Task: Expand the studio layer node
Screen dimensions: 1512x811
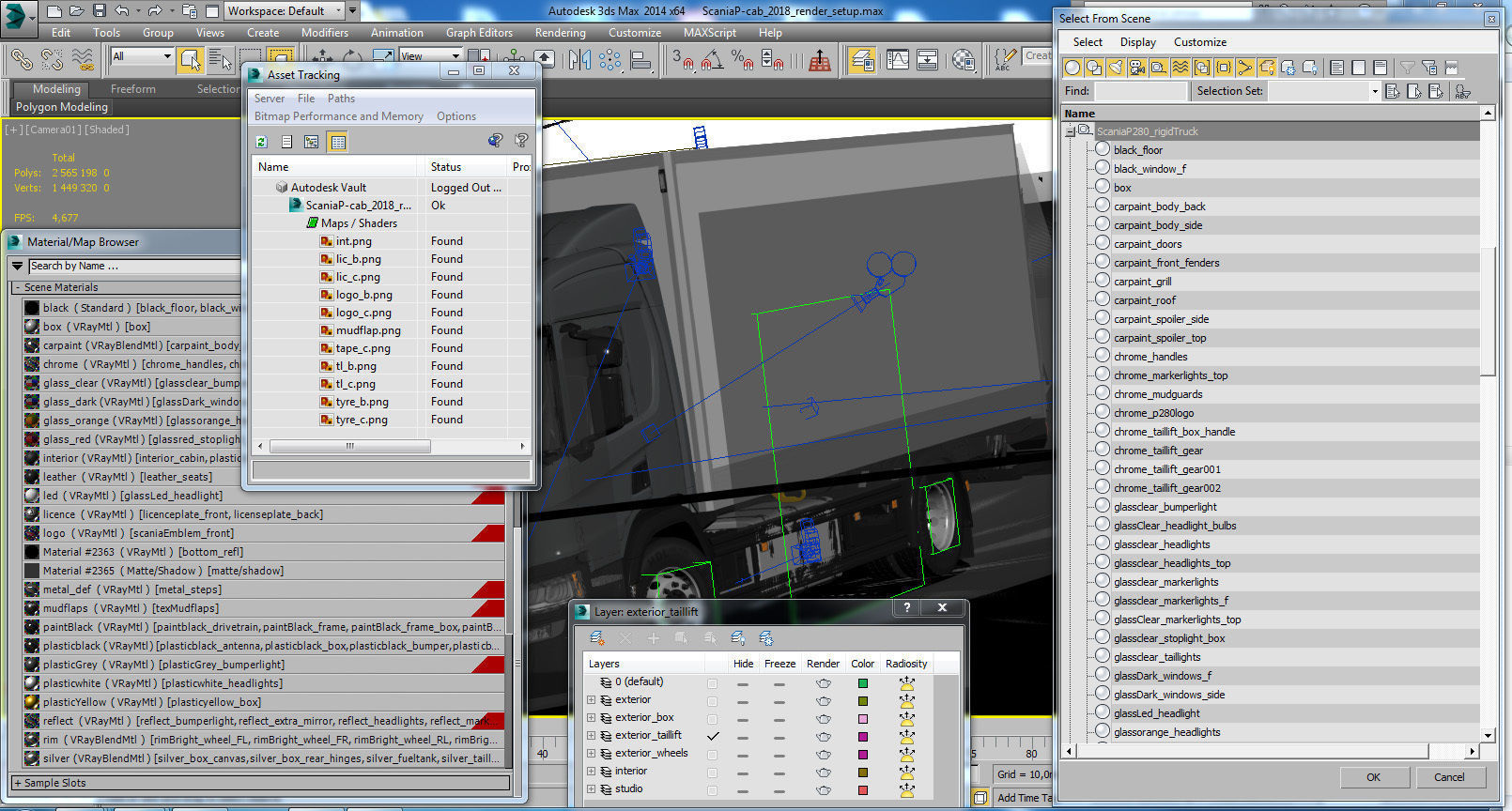Action: click(x=592, y=789)
